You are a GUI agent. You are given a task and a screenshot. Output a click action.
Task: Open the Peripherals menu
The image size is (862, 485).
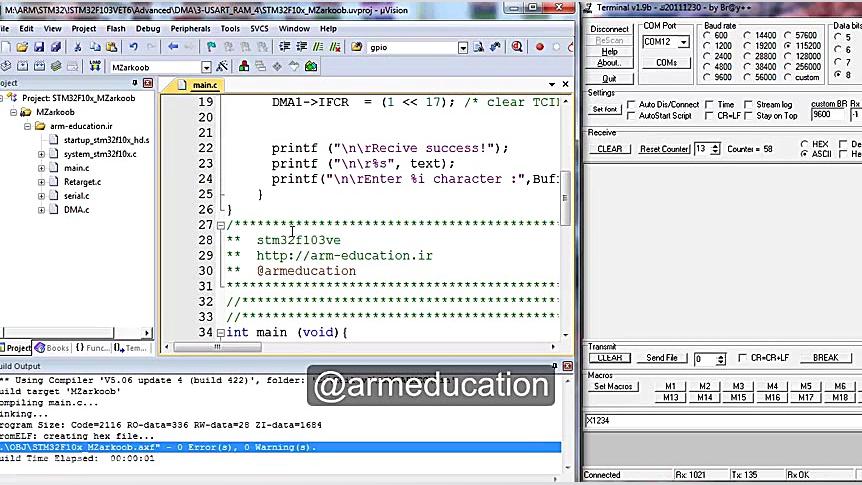(190, 29)
